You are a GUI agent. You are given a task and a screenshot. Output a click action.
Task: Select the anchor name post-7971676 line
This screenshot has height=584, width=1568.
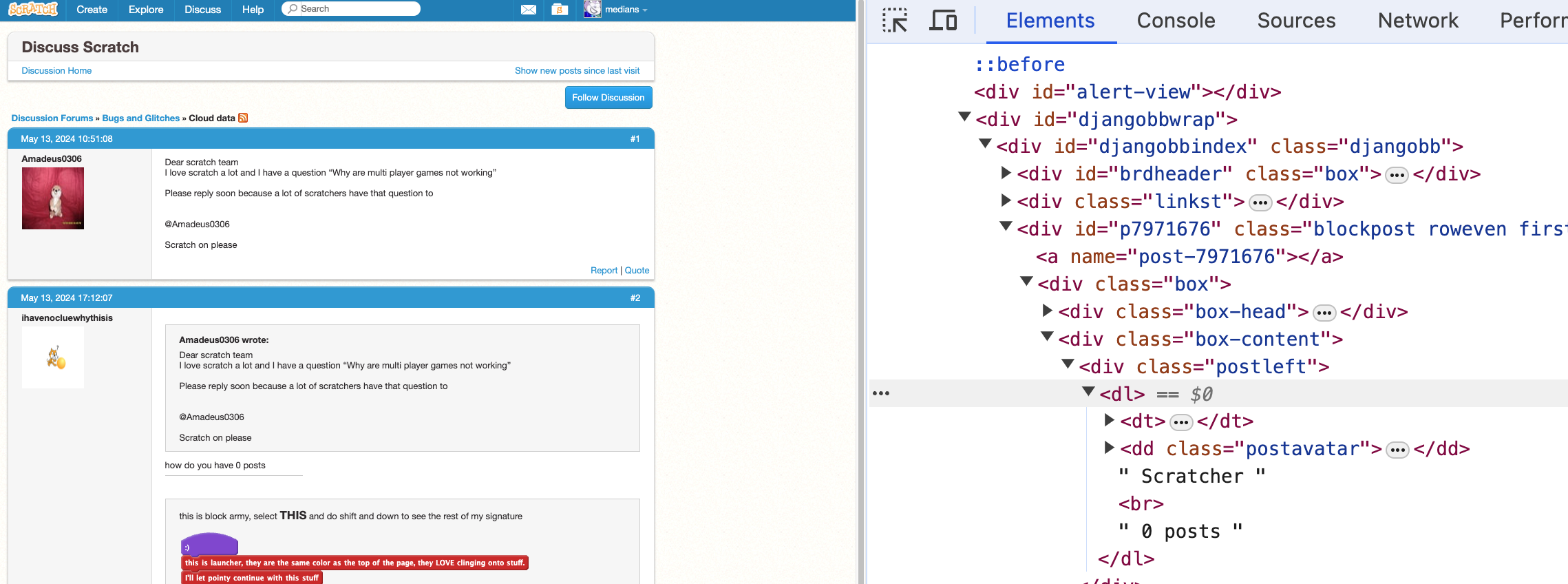click(x=1189, y=257)
